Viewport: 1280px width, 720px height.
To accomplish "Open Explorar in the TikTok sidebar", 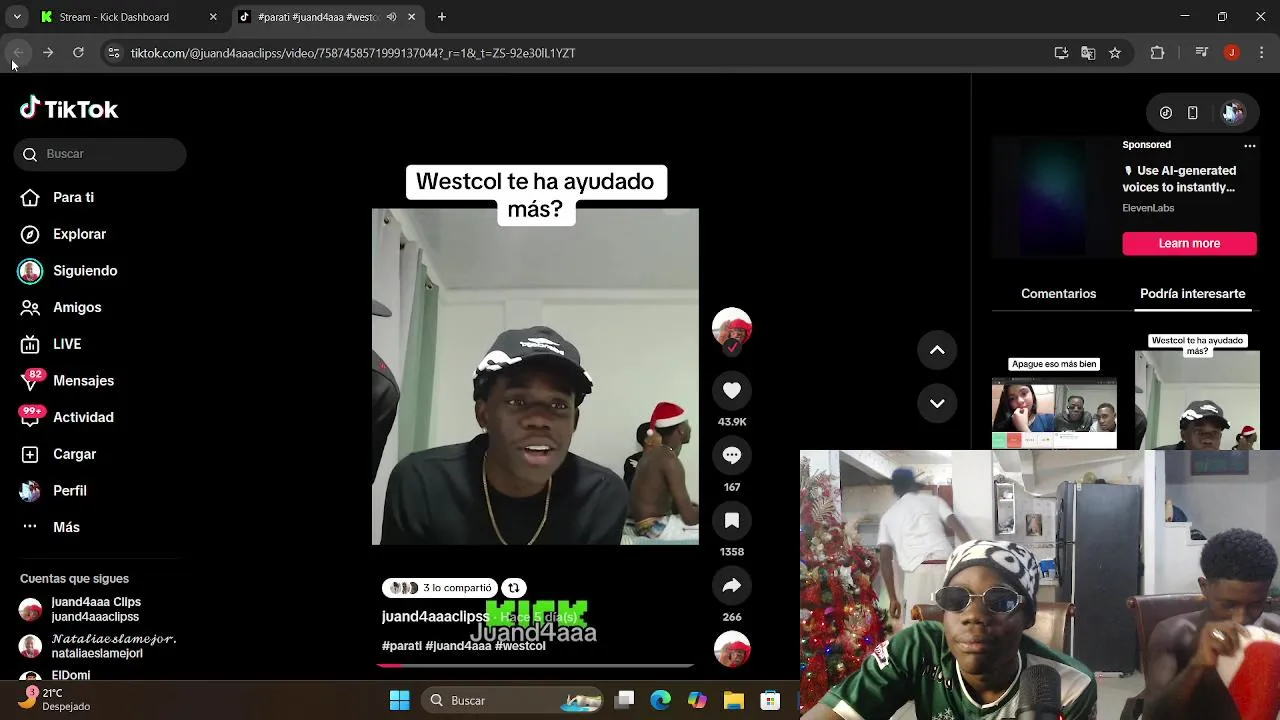I will click(63, 234).
